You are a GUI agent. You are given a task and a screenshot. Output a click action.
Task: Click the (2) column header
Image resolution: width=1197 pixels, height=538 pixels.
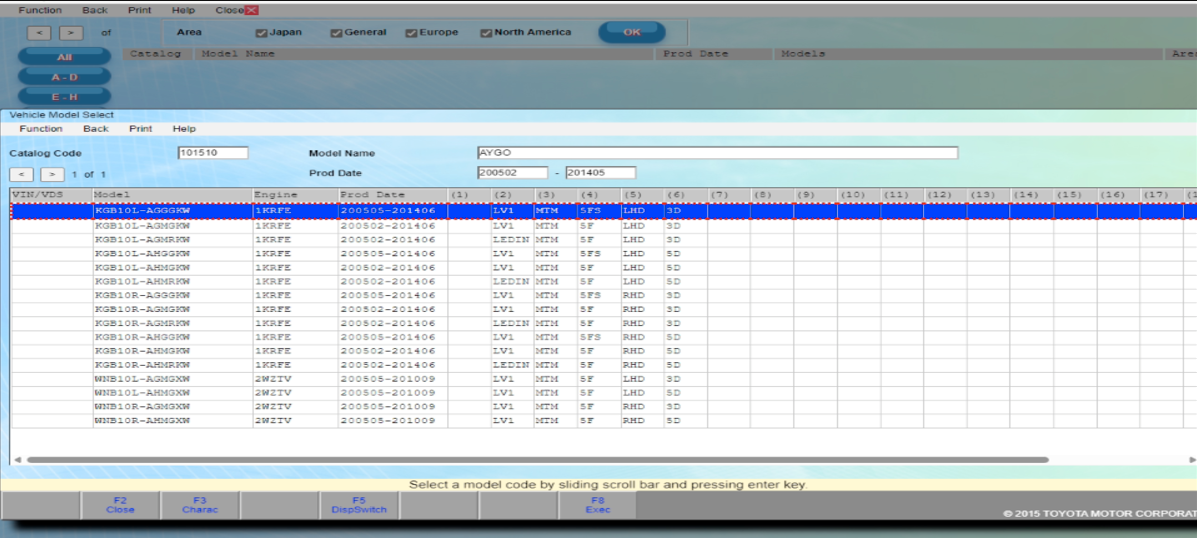coord(512,195)
